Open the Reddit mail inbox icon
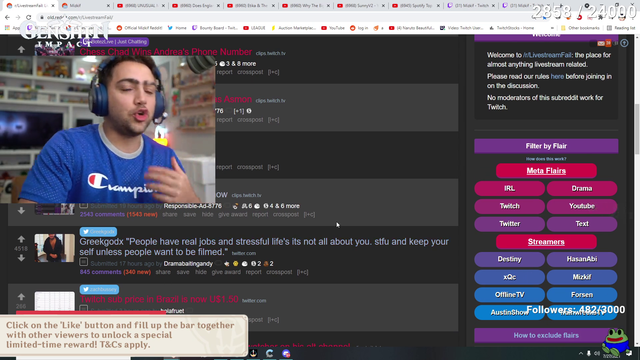The height and width of the screenshot is (360, 640). point(601,43)
